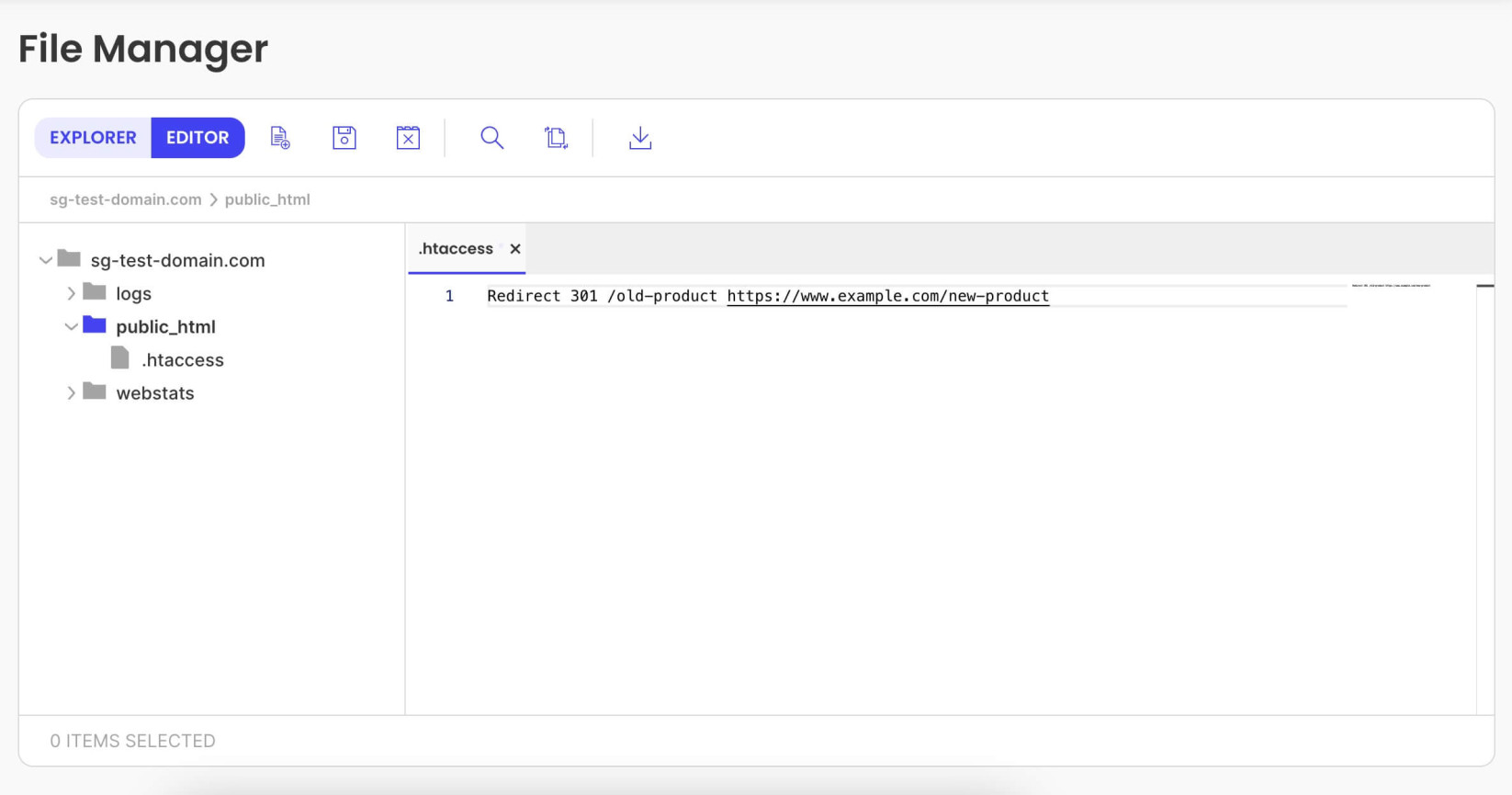
Task: Click the format/rotate document toolbar icon
Action: point(556,138)
